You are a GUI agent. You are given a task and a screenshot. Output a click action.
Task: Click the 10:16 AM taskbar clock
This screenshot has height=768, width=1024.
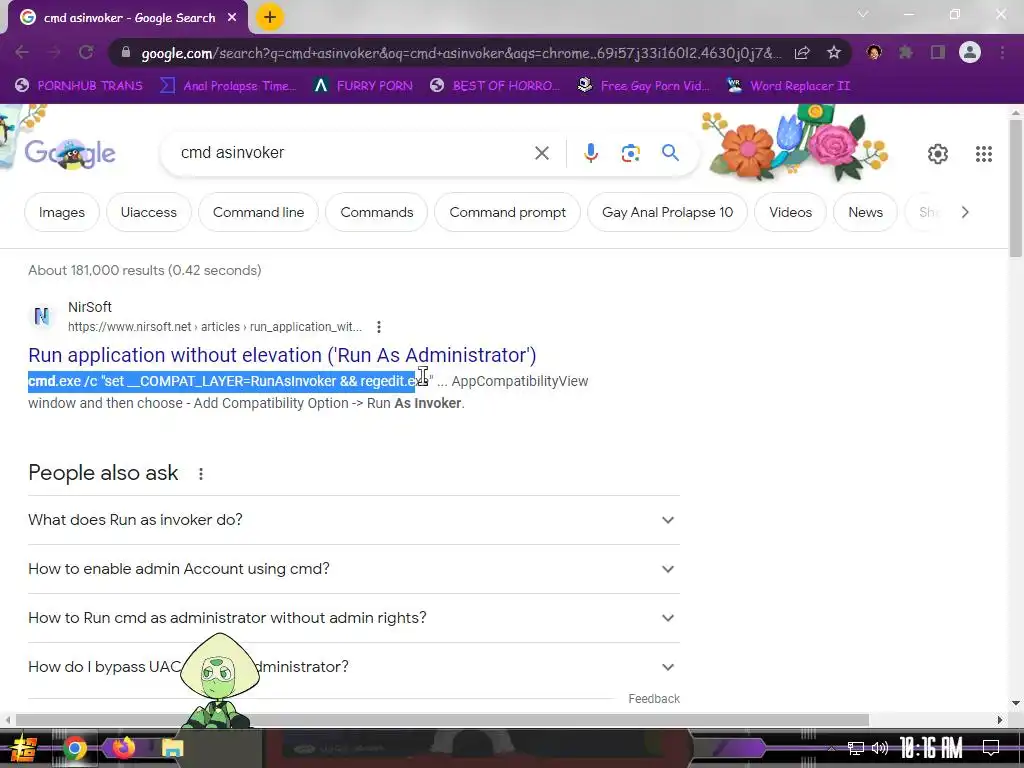click(x=931, y=748)
